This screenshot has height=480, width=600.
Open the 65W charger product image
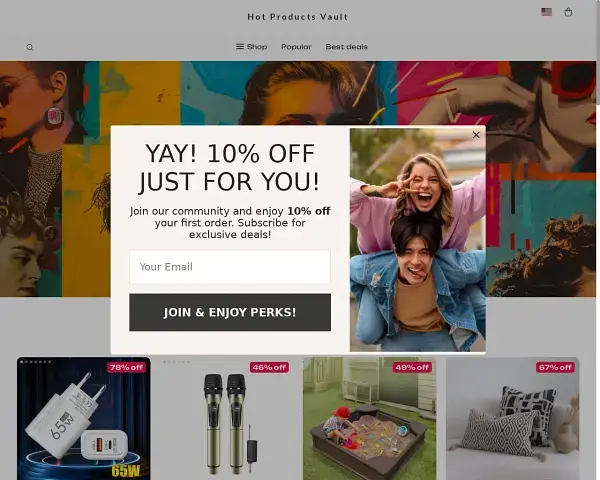(x=83, y=418)
